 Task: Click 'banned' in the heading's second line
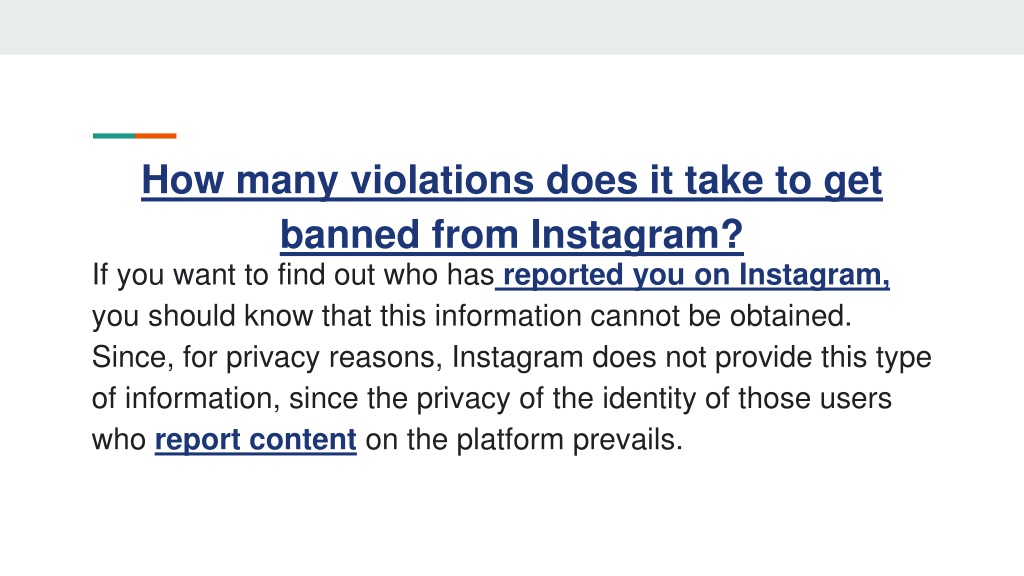coord(350,234)
